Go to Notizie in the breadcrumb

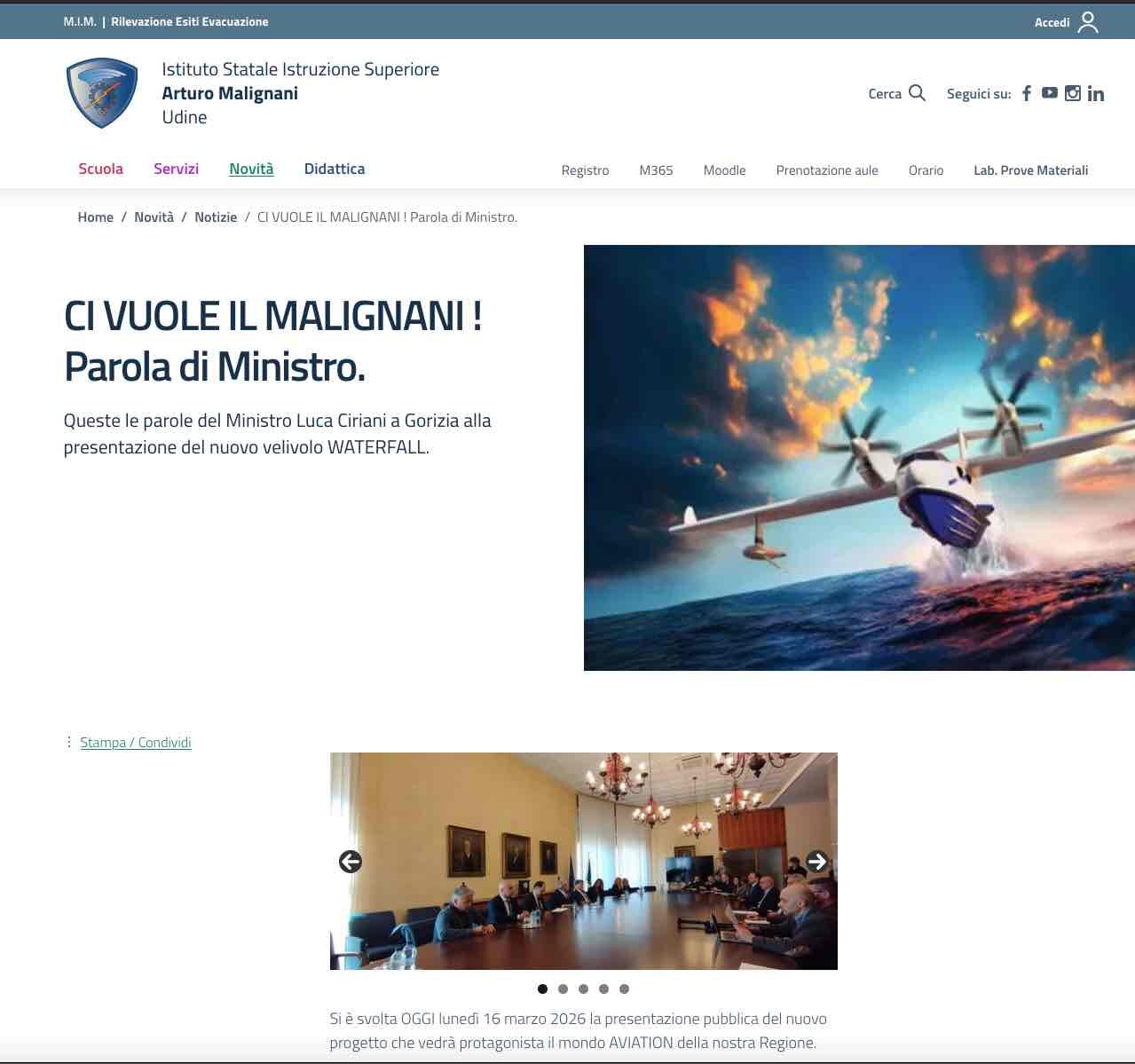[x=216, y=217]
